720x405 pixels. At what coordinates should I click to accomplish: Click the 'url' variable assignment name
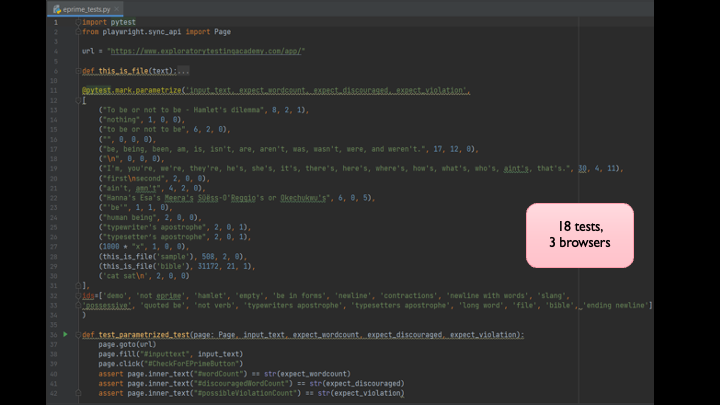pos(88,51)
